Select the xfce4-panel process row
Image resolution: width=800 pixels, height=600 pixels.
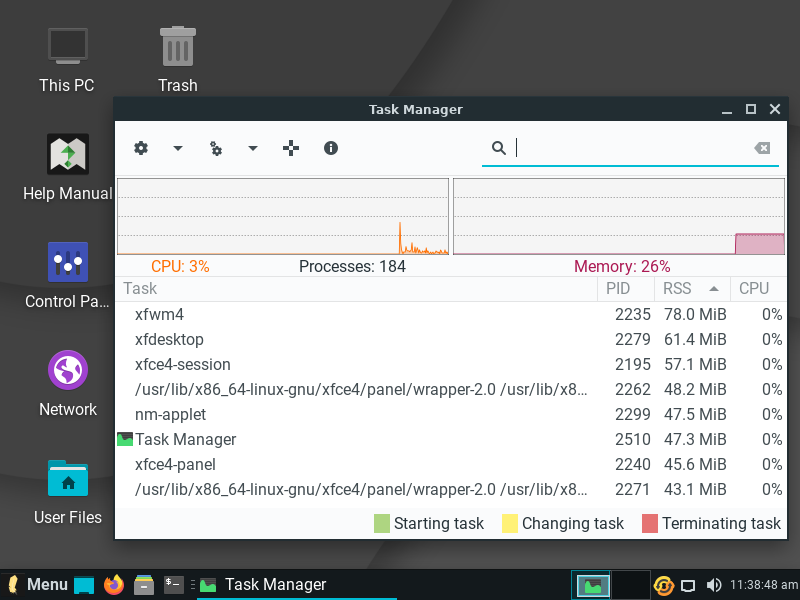[x=451, y=464]
